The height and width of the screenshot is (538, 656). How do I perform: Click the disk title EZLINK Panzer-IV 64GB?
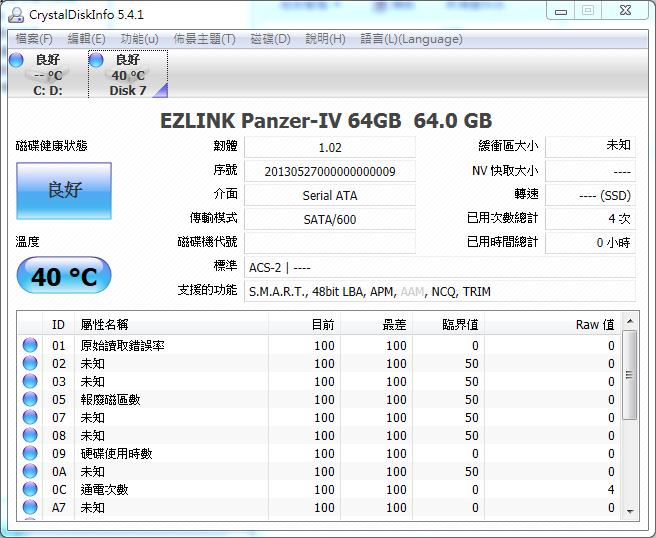point(280,121)
